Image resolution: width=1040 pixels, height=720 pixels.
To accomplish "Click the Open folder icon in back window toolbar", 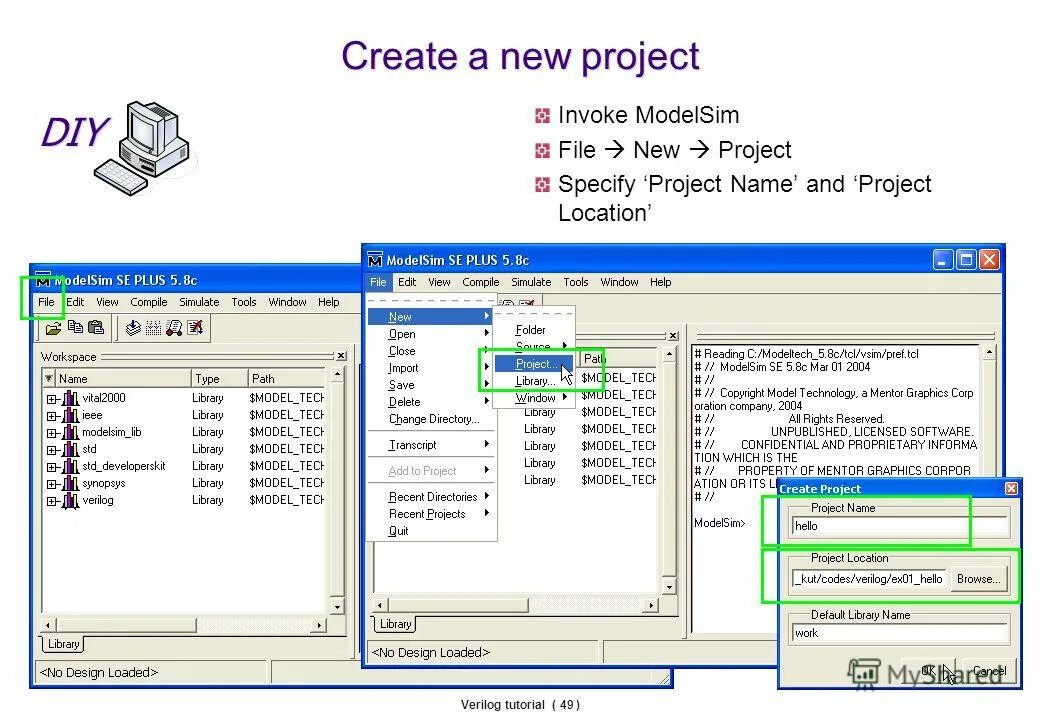I will pos(54,328).
